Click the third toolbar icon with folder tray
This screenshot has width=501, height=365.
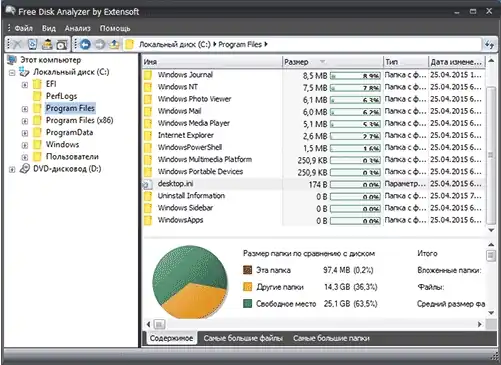[47, 44]
